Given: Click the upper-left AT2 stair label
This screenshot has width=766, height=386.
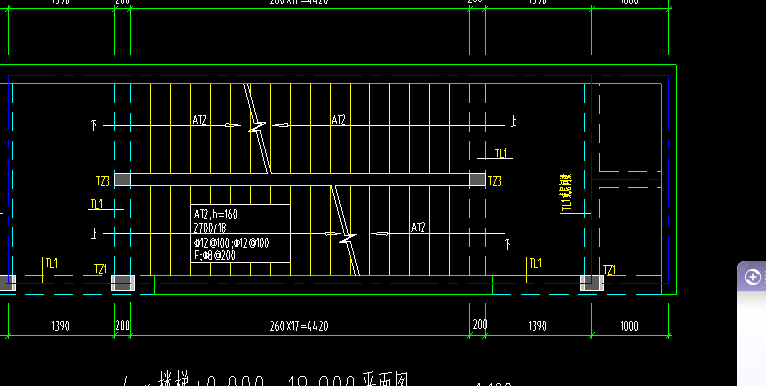Looking at the screenshot, I should point(199,120).
